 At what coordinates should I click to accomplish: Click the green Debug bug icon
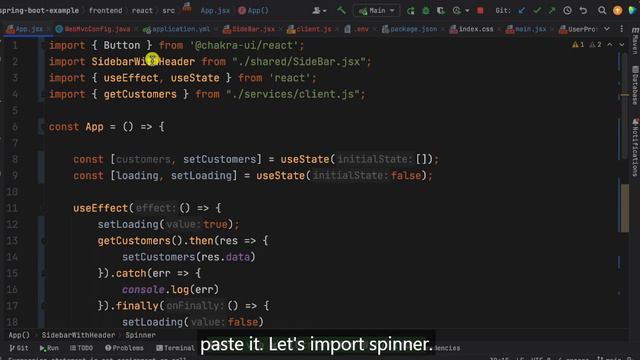426,11
